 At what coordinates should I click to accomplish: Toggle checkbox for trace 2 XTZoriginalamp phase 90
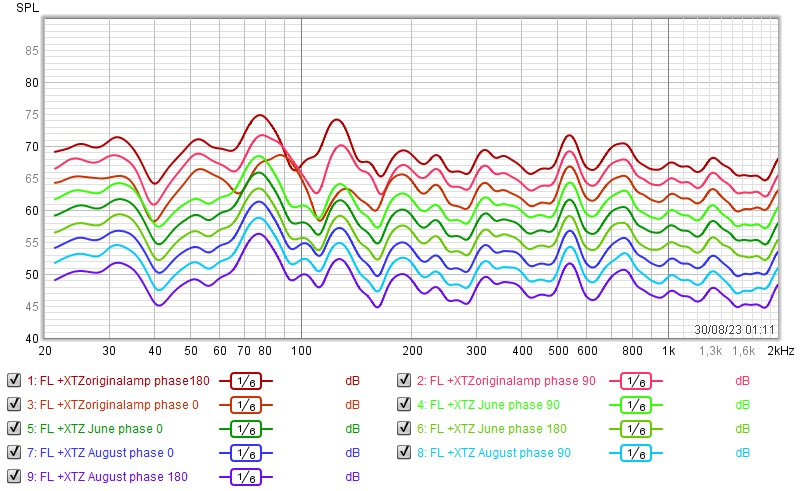404,380
